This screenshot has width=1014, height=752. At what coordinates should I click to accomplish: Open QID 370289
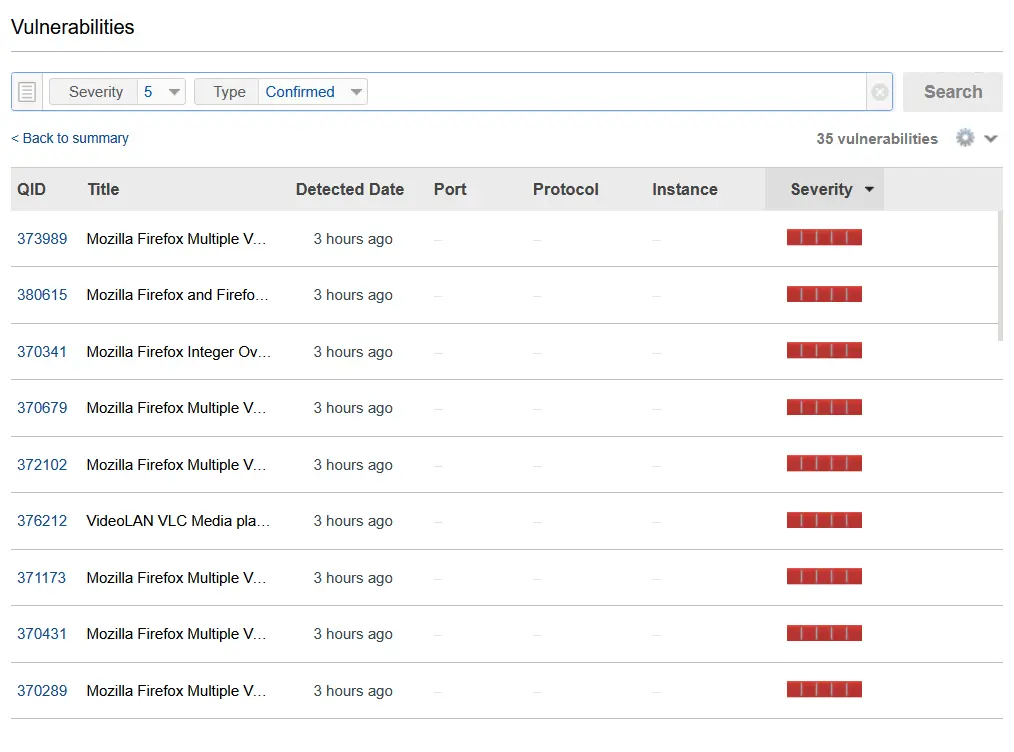click(42, 691)
